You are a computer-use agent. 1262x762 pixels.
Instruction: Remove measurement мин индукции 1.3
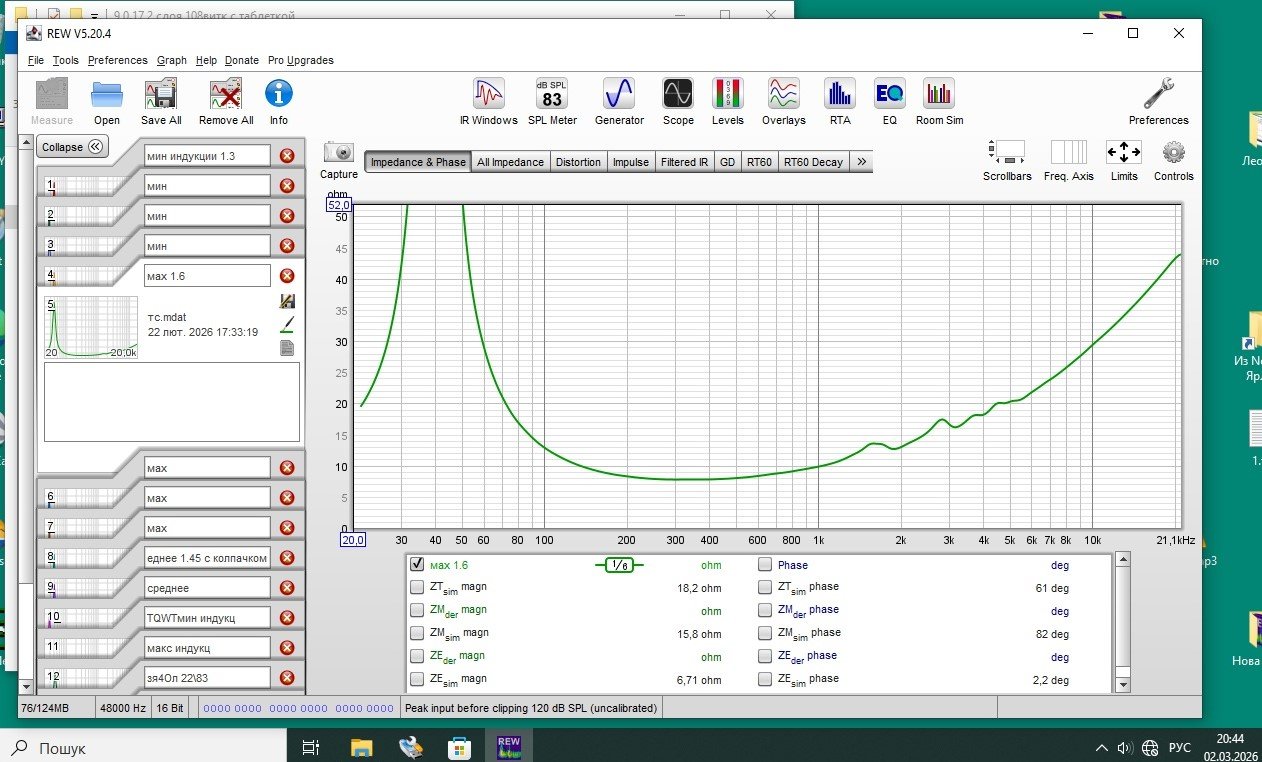coord(287,155)
